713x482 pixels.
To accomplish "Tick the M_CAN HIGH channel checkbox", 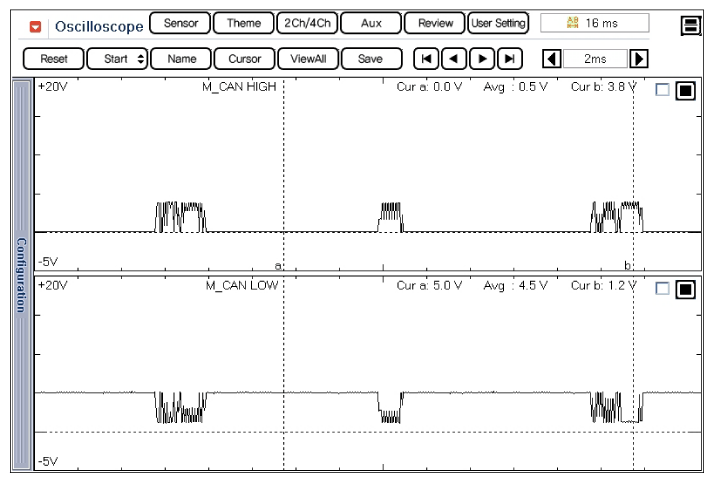I will 662,90.
